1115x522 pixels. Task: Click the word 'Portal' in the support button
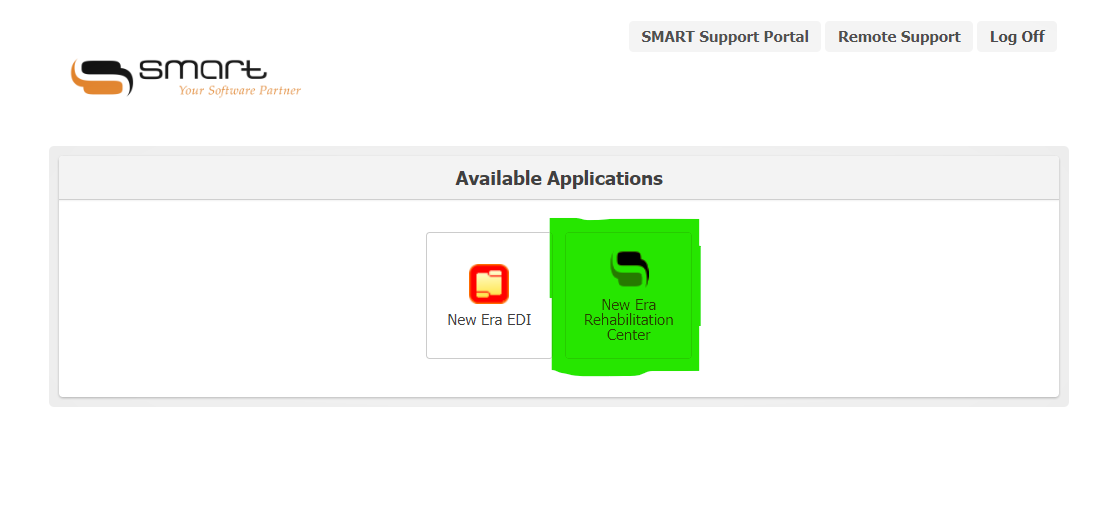point(784,37)
